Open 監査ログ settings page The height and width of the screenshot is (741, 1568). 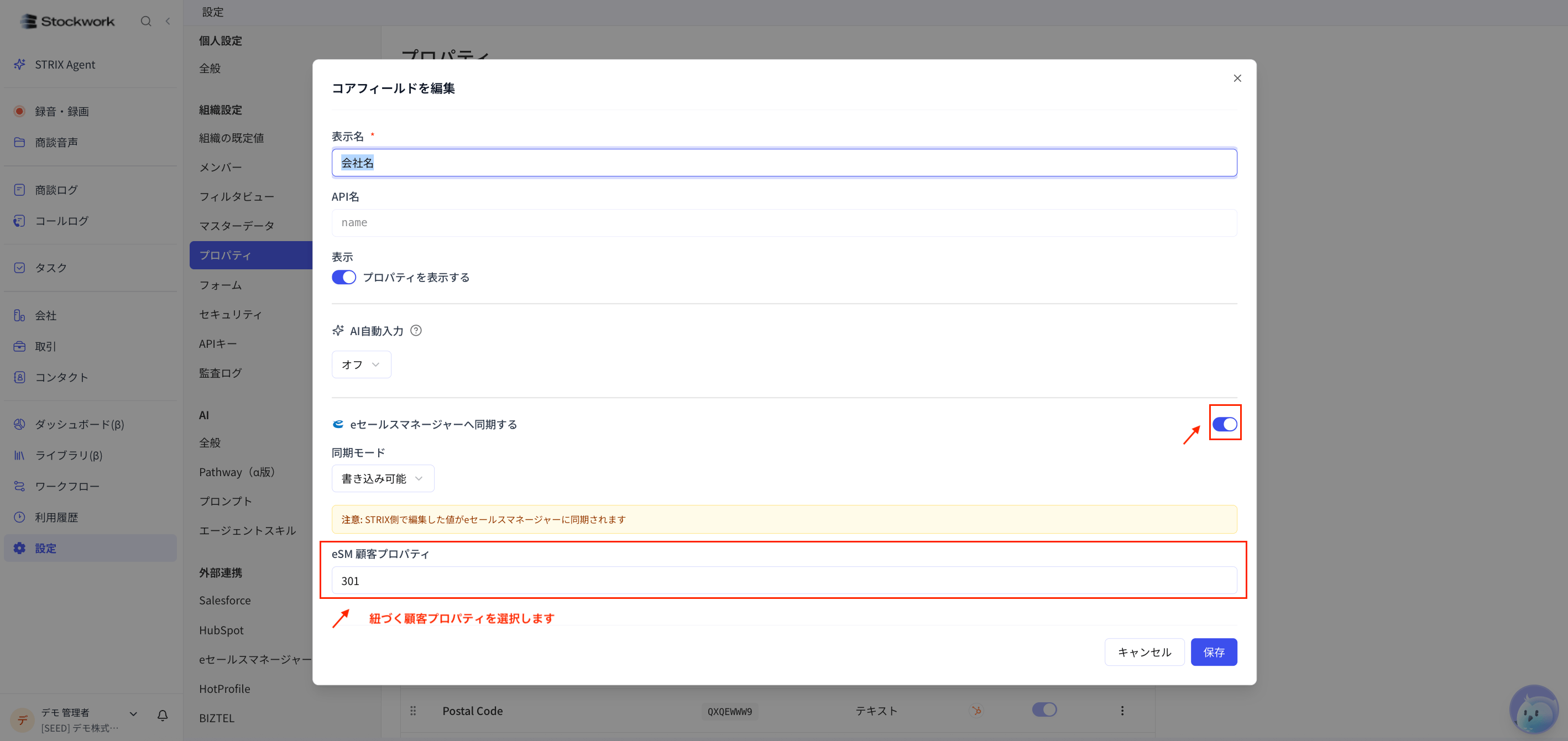pos(221,373)
